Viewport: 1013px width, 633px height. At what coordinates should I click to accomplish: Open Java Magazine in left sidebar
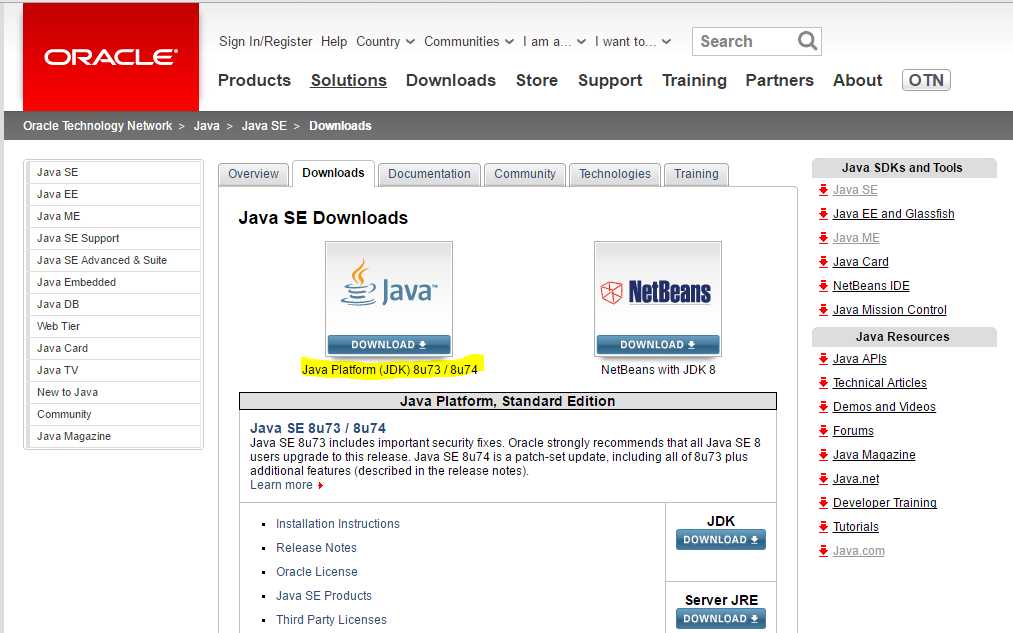tap(115, 436)
